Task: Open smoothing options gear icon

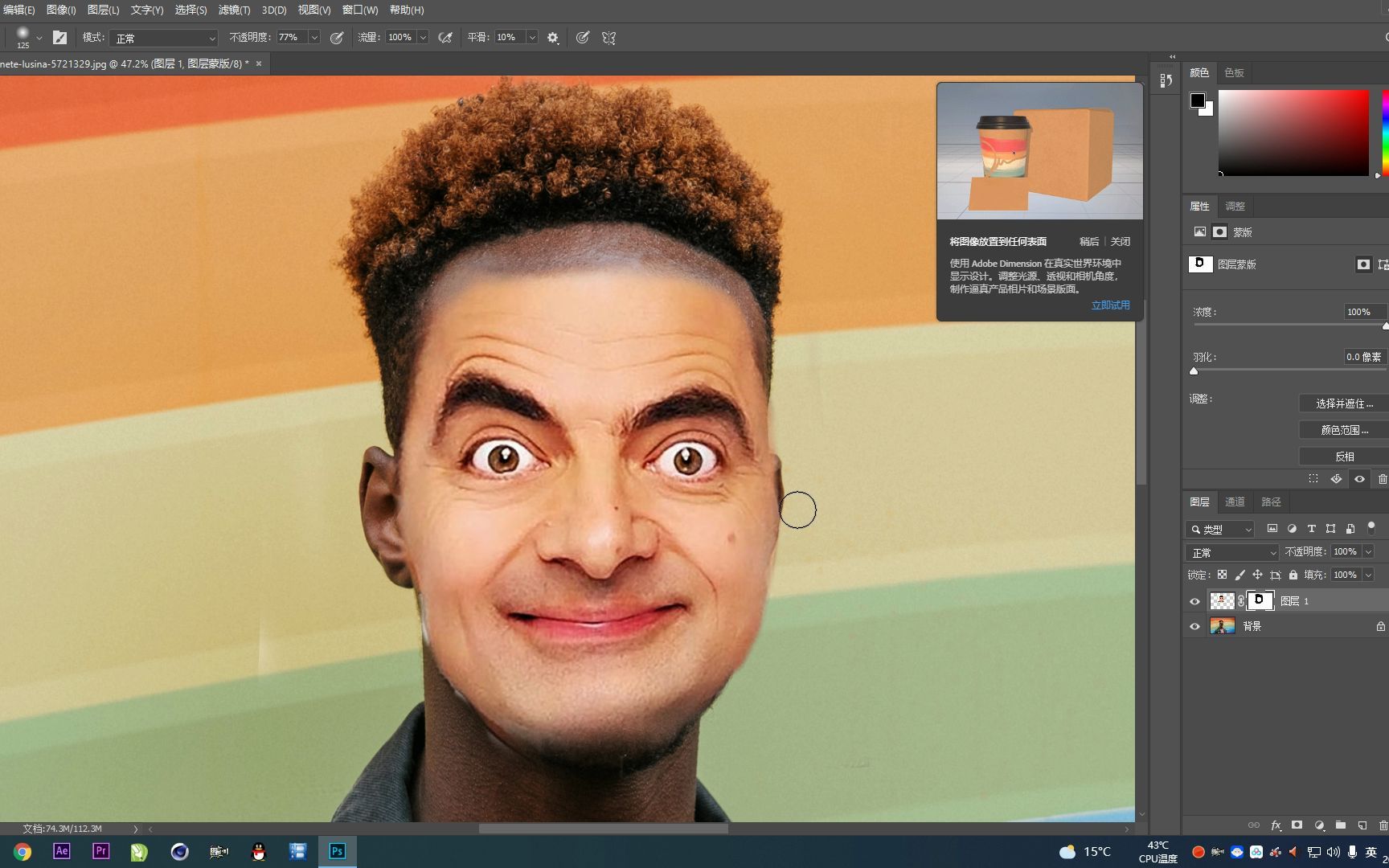Action: (553, 37)
